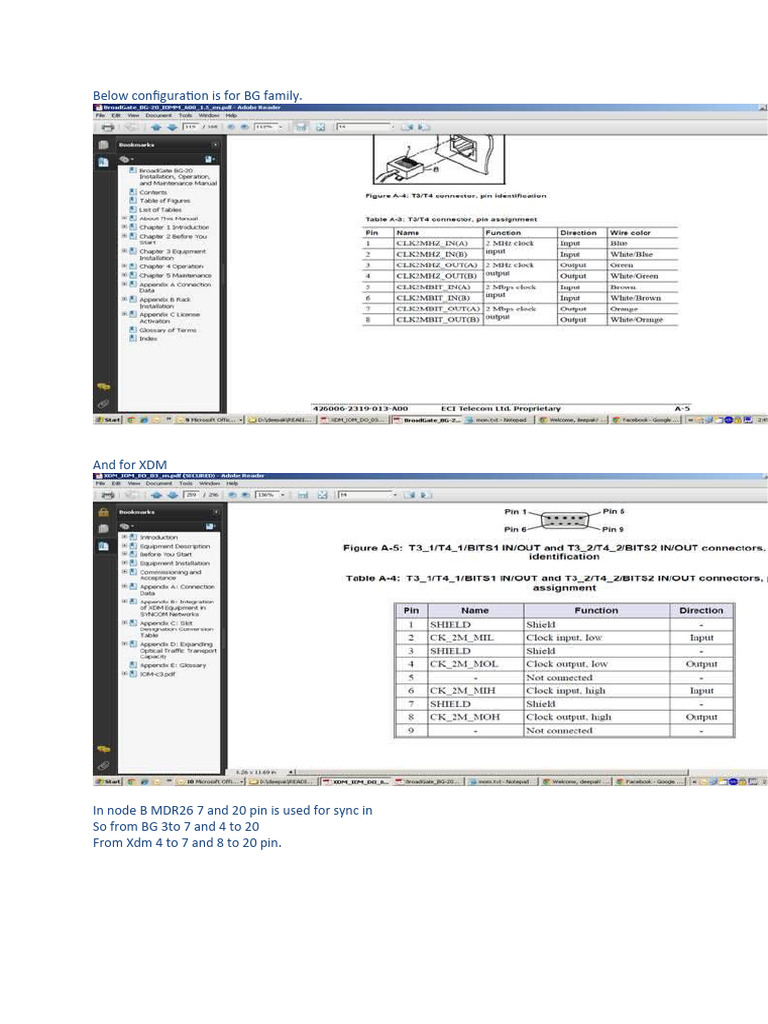Expand Chapter 4 Operation bookmark
The image size is (768, 1024).
(124, 266)
